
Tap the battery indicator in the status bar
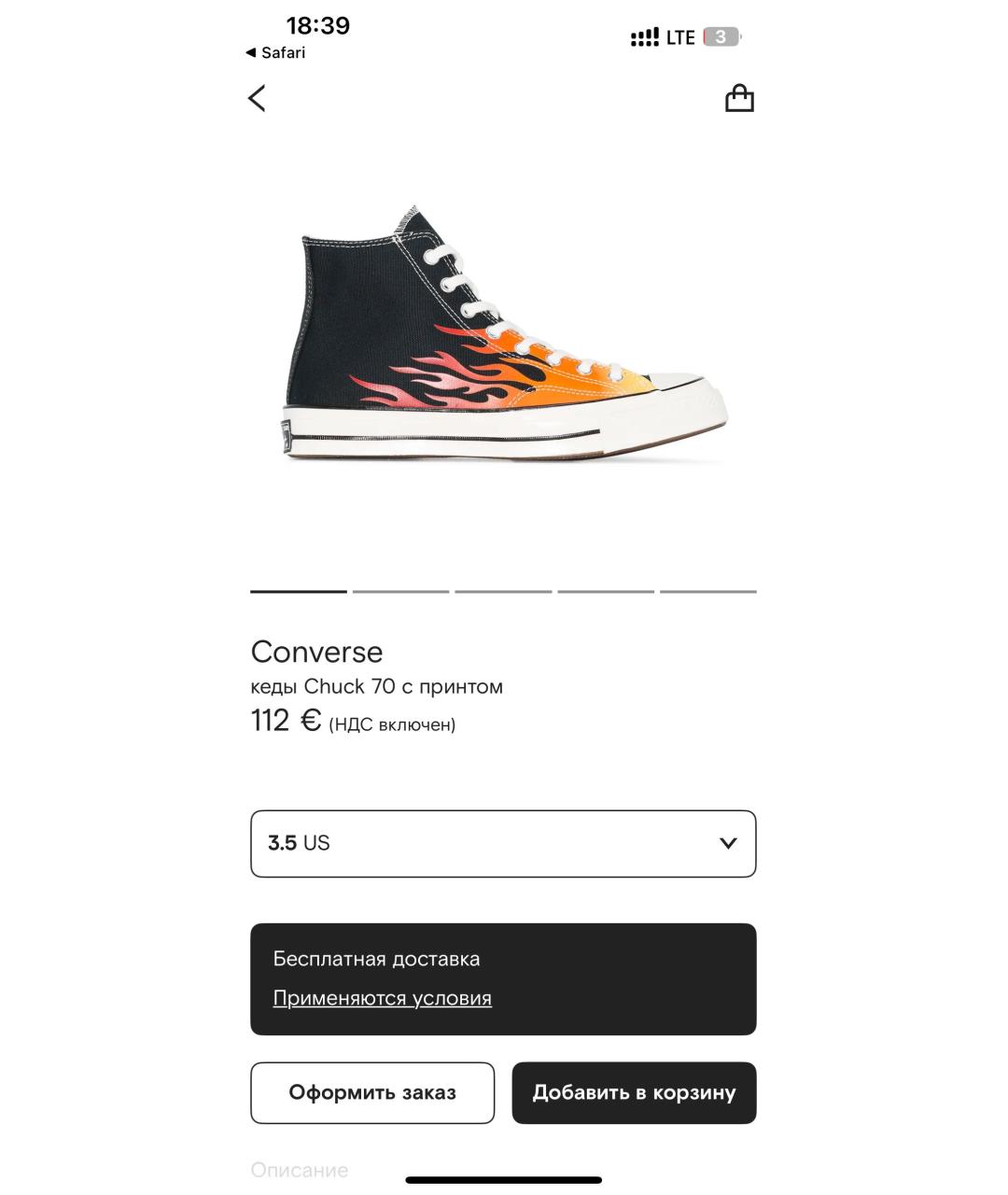(x=722, y=37)
